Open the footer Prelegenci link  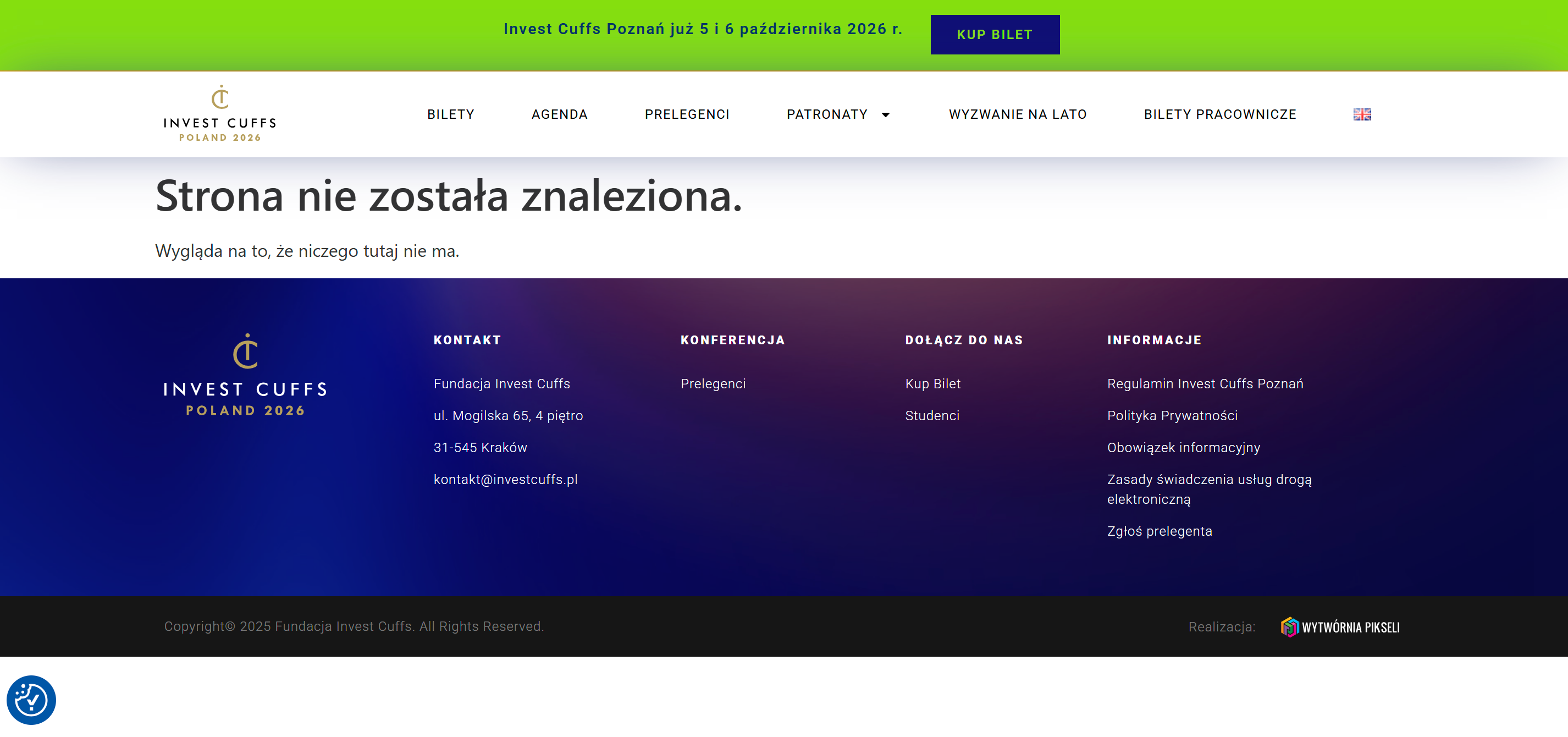click(713, 384)
